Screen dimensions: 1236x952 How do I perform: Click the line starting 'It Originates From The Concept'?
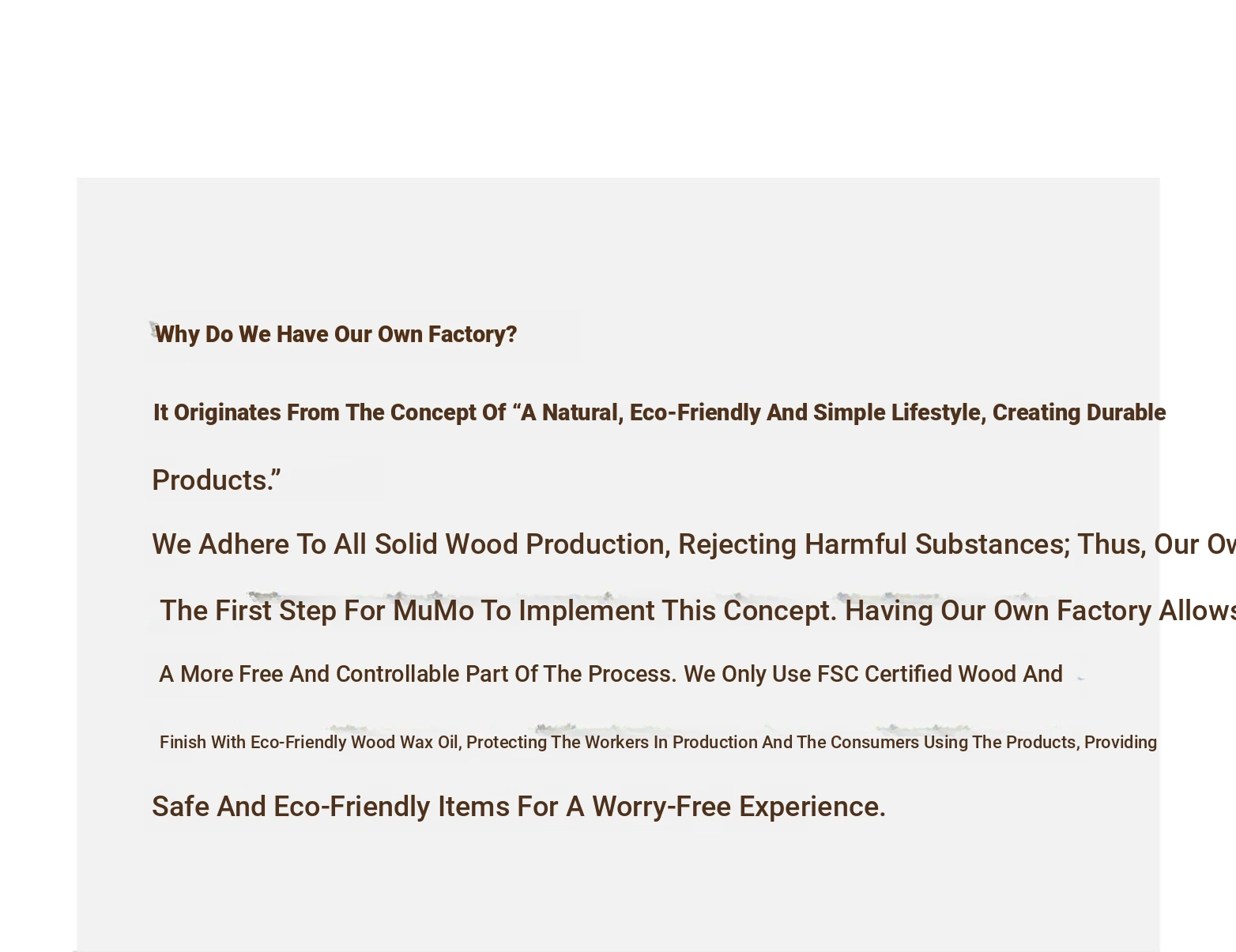[x=659, y=412]
